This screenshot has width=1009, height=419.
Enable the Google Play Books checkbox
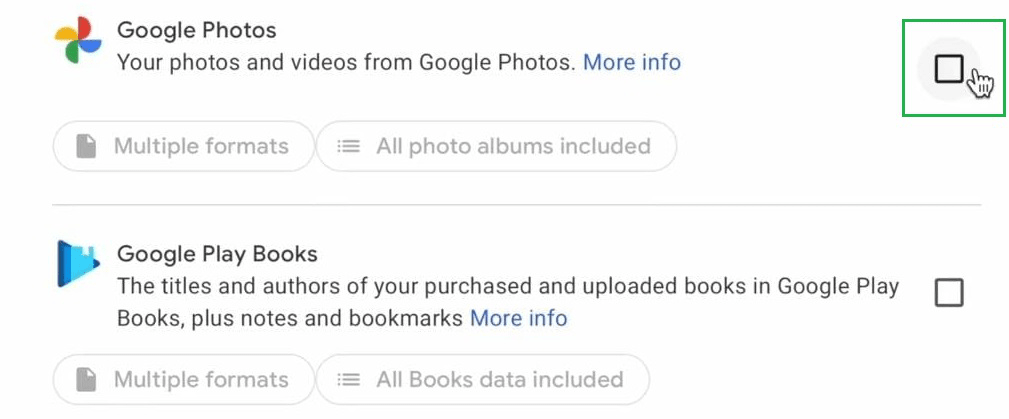pos(948,293)
